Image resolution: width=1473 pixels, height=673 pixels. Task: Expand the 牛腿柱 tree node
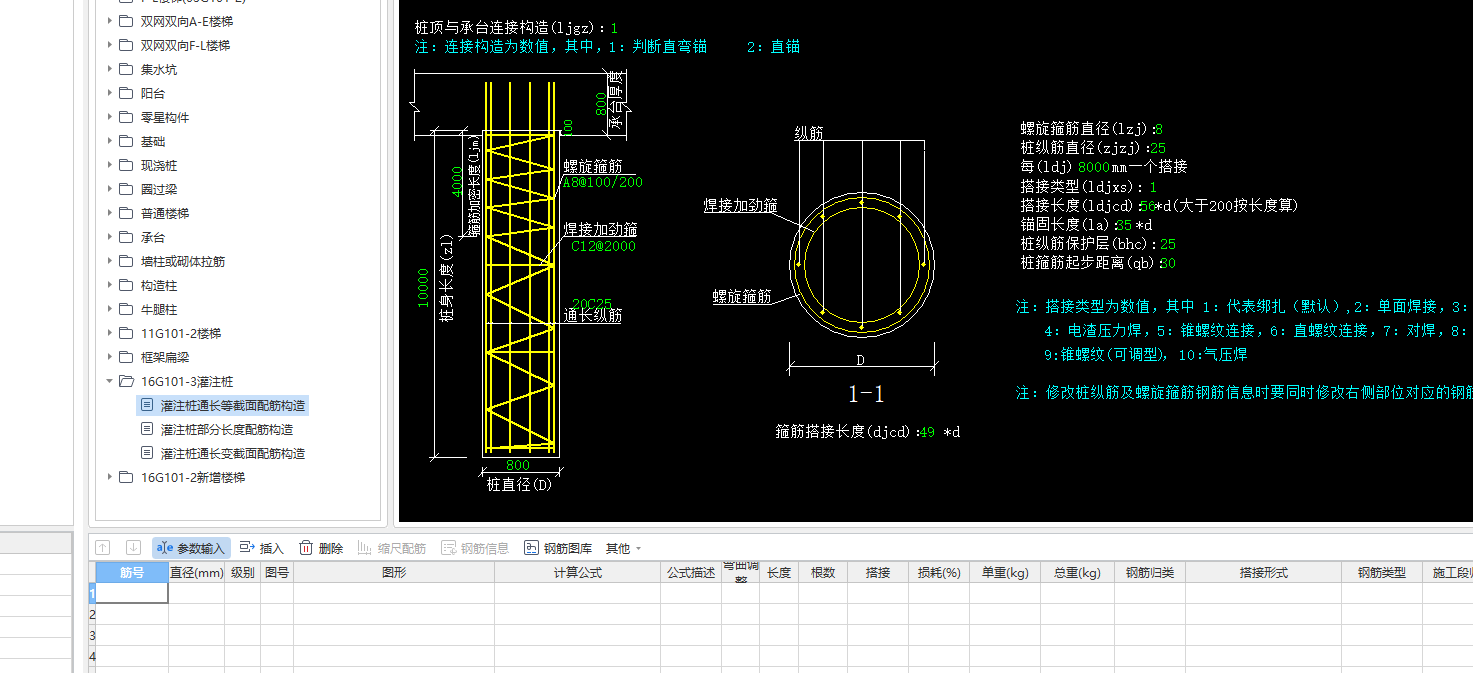click(109, 309)
